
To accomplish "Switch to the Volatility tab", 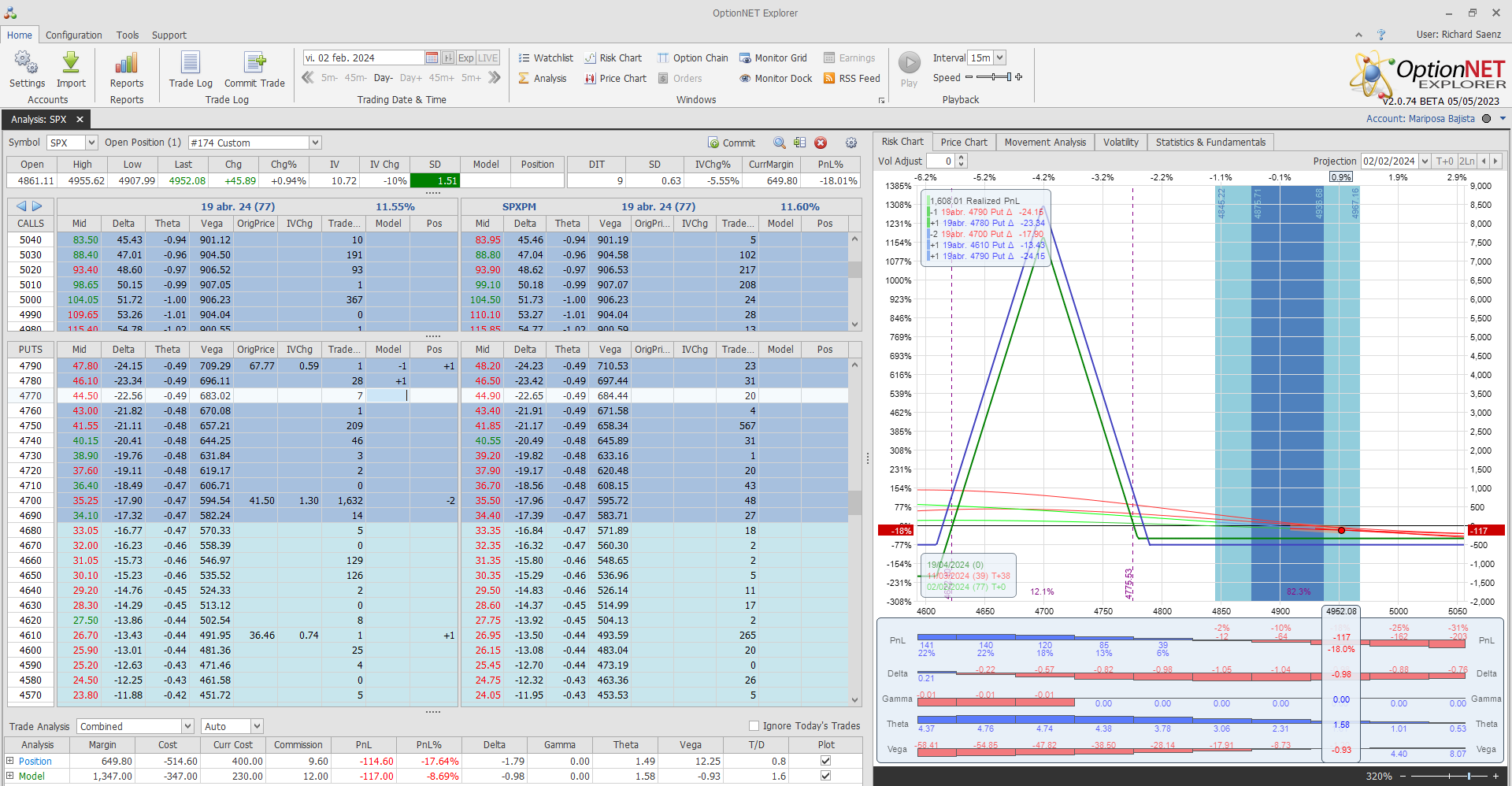I will click(x=1120, y=143).
